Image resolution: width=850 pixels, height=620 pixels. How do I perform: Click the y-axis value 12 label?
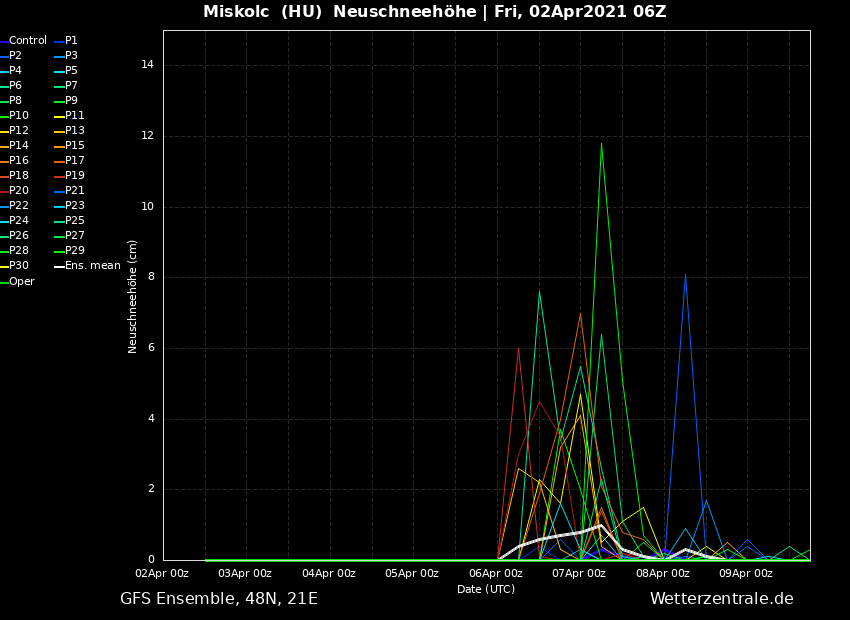pyautogui.click(x=147, y=136)
